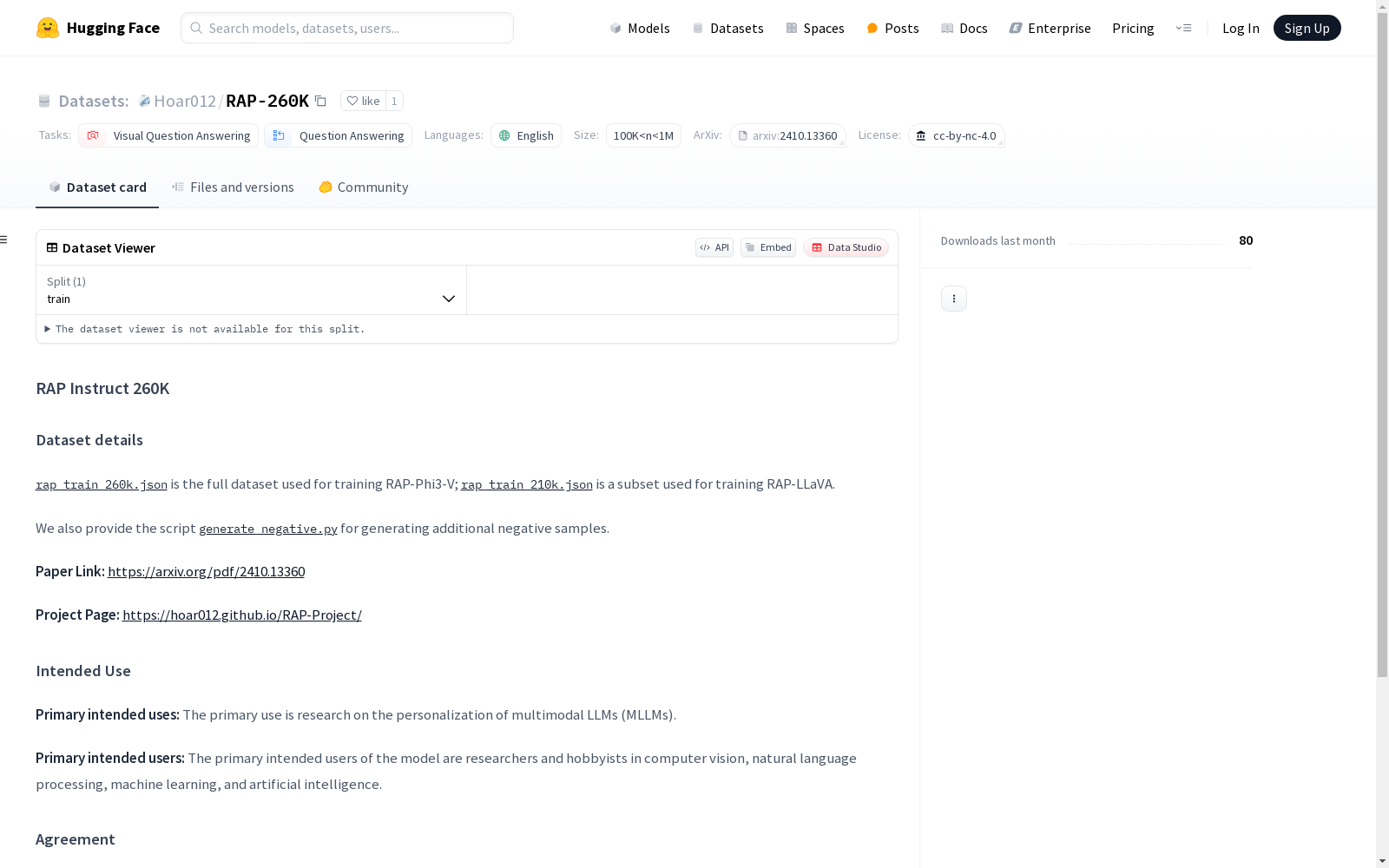Go to the Pricing page
1389x868 pixels.
point(1133,28)
